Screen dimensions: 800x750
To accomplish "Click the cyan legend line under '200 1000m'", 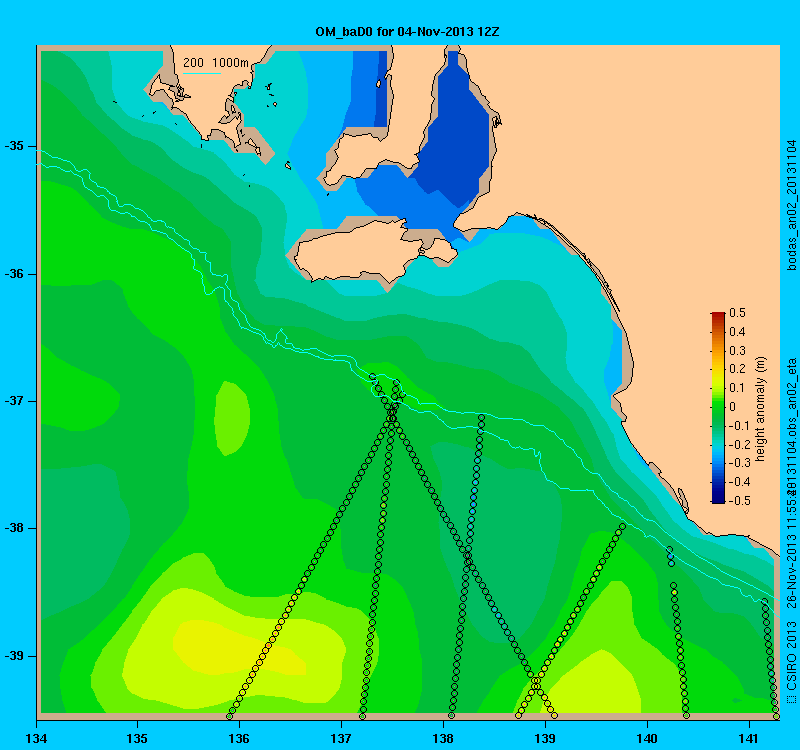I will (202, 73).
